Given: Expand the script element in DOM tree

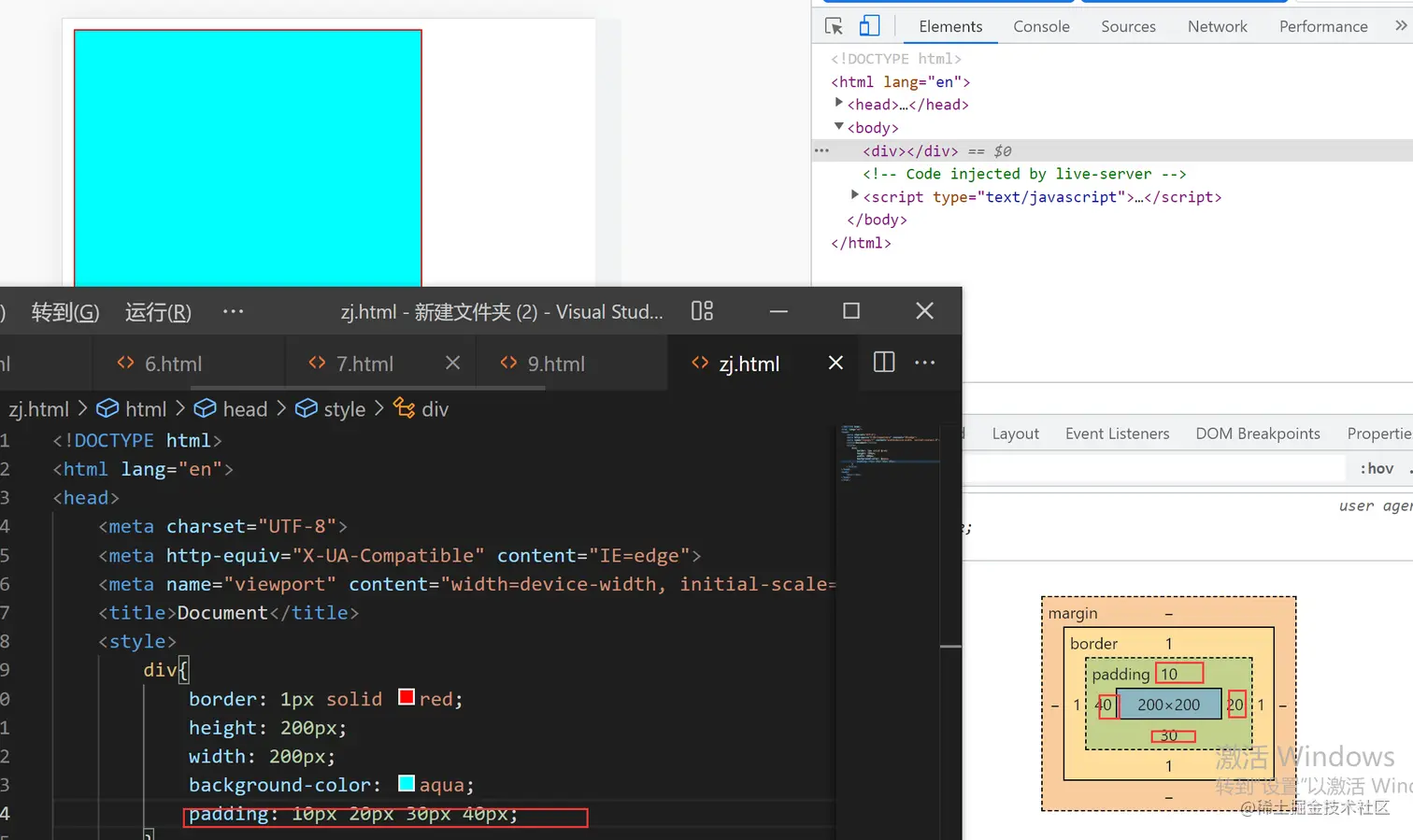Looking at the screenshot, I should pos(854,195).
